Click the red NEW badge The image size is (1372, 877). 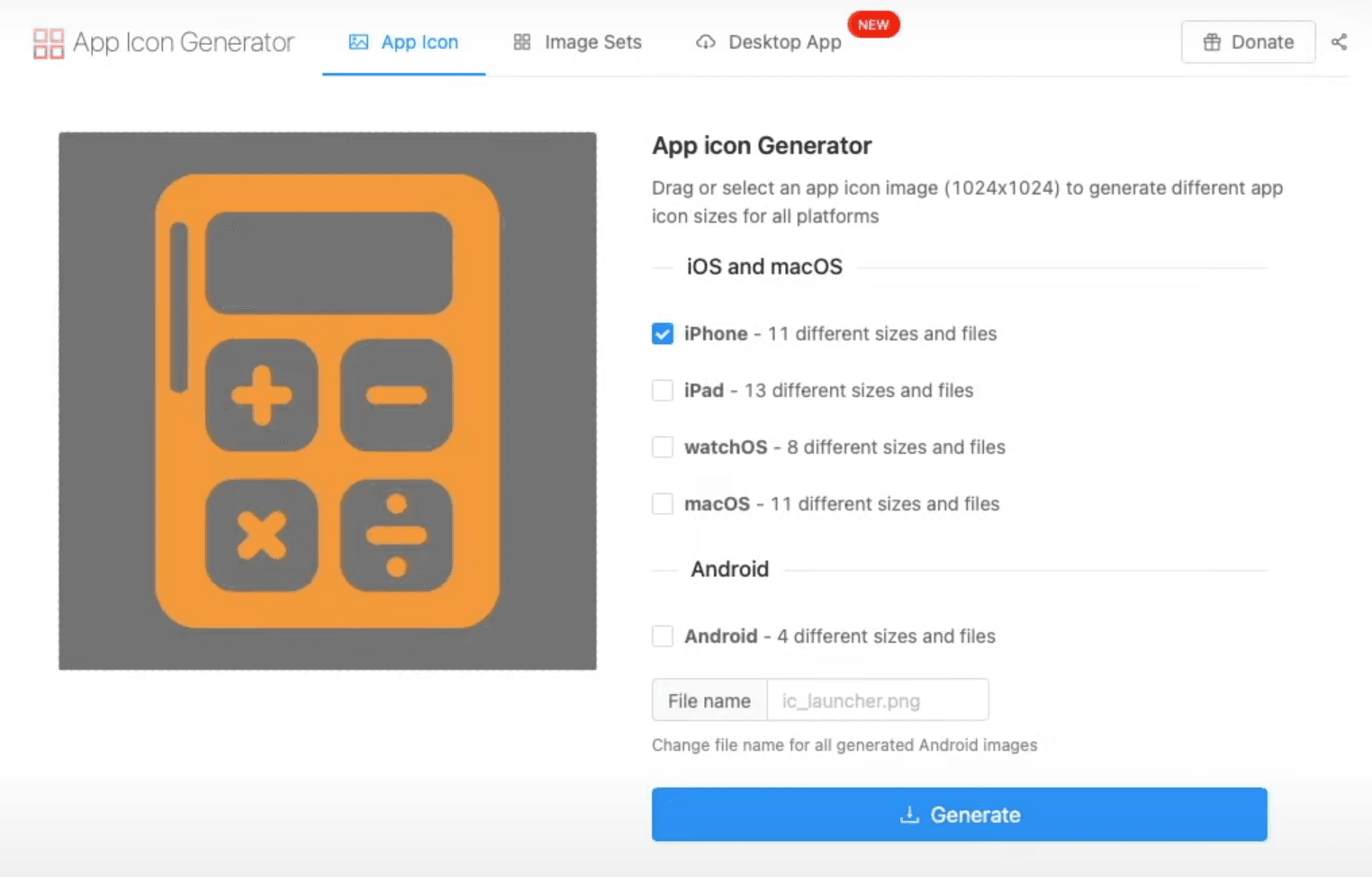pyautogui.click(x=873, y=24)
